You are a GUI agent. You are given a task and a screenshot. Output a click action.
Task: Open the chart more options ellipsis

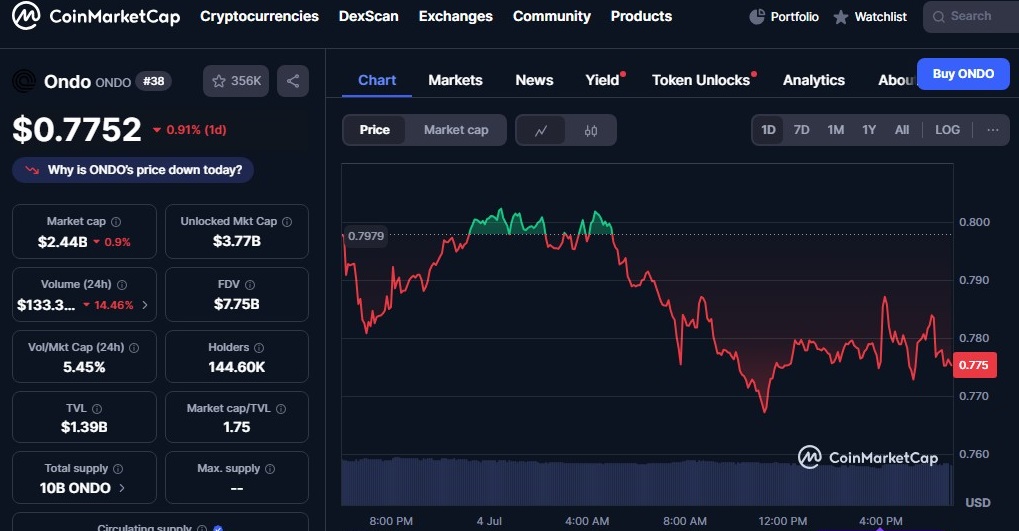[992, 130]
